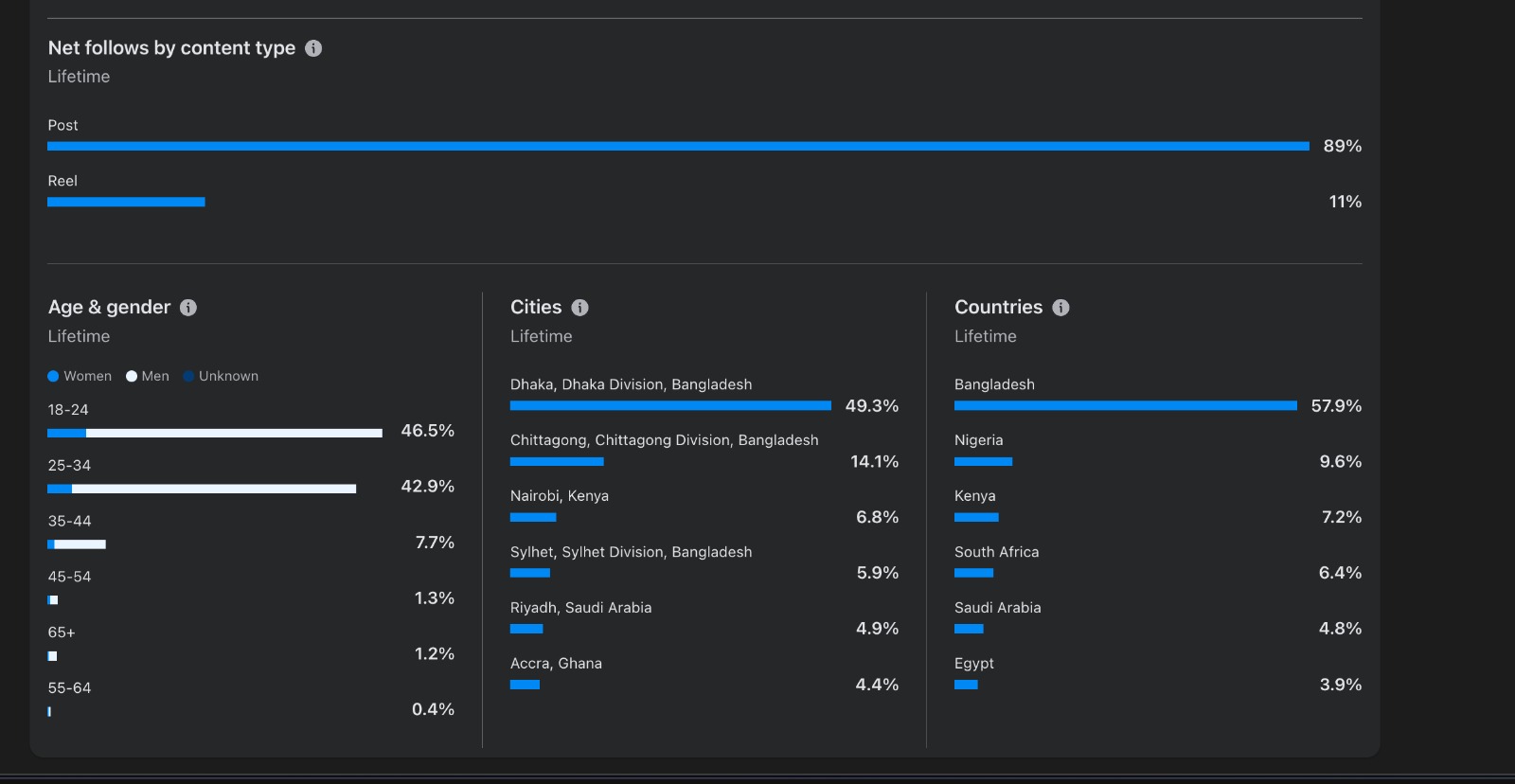The height and width of the screenshot is (784, 1515).
Task: Click the 35-44 age group bar
Action: 77,544
